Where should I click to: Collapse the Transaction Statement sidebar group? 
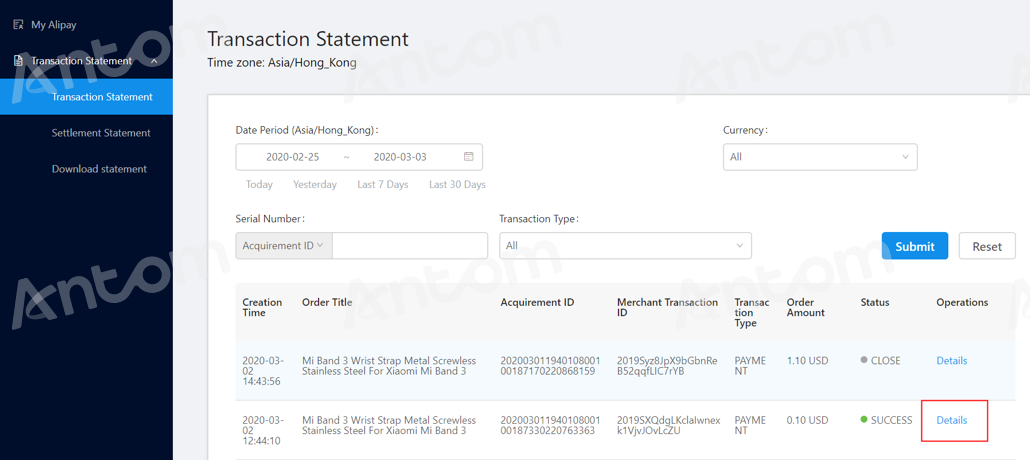pyautogui.click(x=154, y=61)
